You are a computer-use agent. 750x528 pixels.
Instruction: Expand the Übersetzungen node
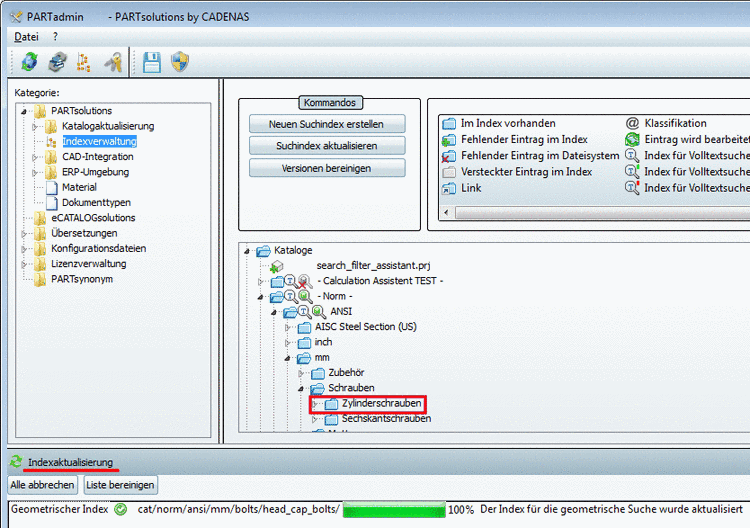click(x=23, y=234)
